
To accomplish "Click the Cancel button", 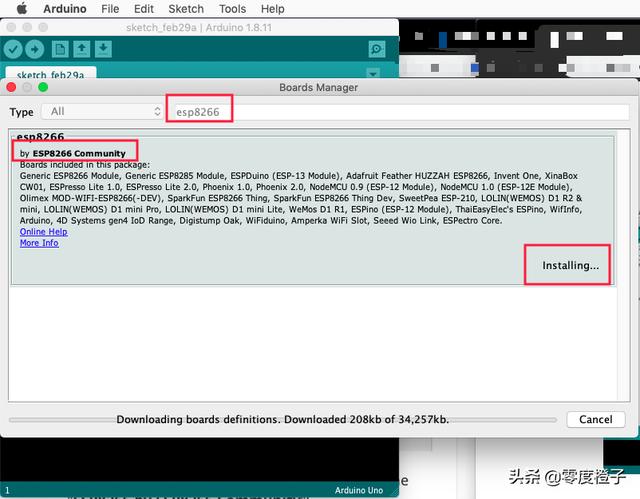I will point(596,419).
